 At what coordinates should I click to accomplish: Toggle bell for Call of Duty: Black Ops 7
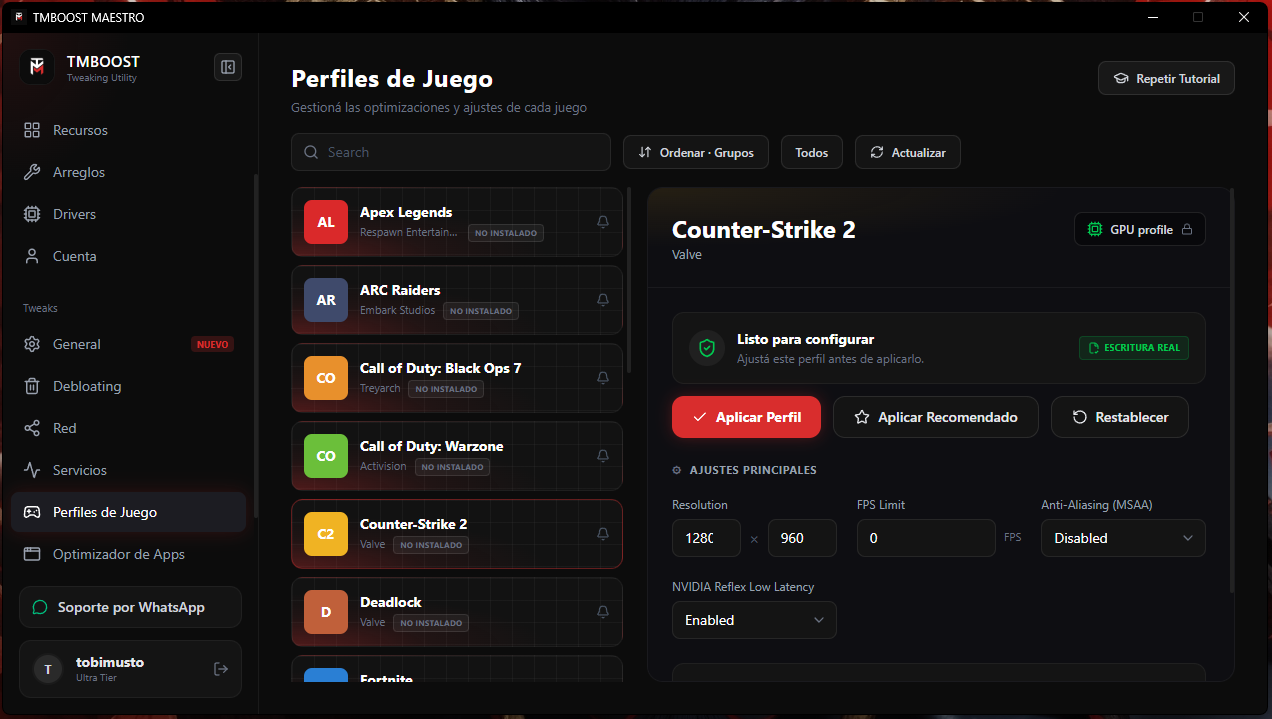tap(603, 378)
